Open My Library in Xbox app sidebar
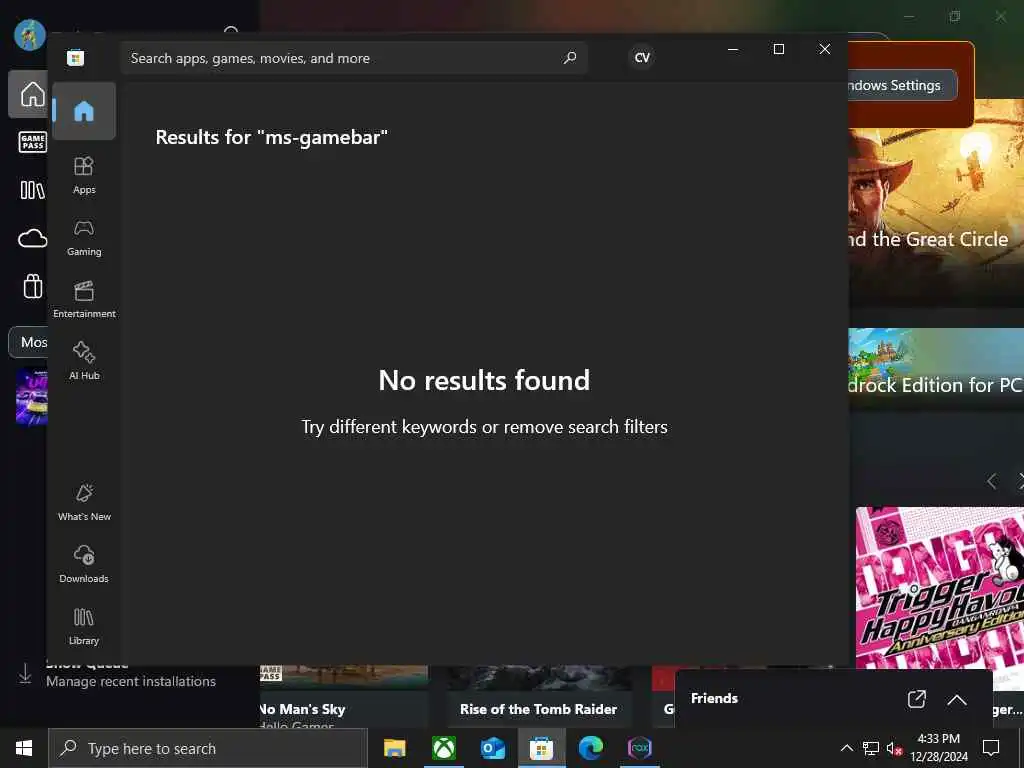 [x=33, y=190]
